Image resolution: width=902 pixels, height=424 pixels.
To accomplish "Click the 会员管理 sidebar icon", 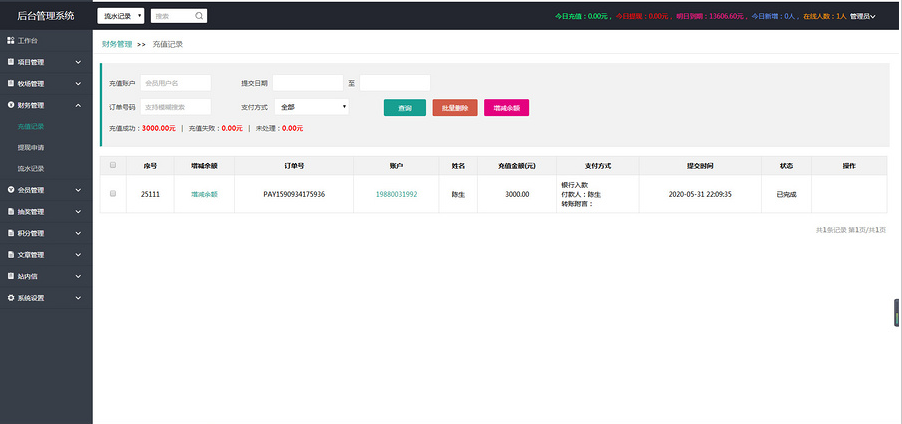I will point(10,190).
